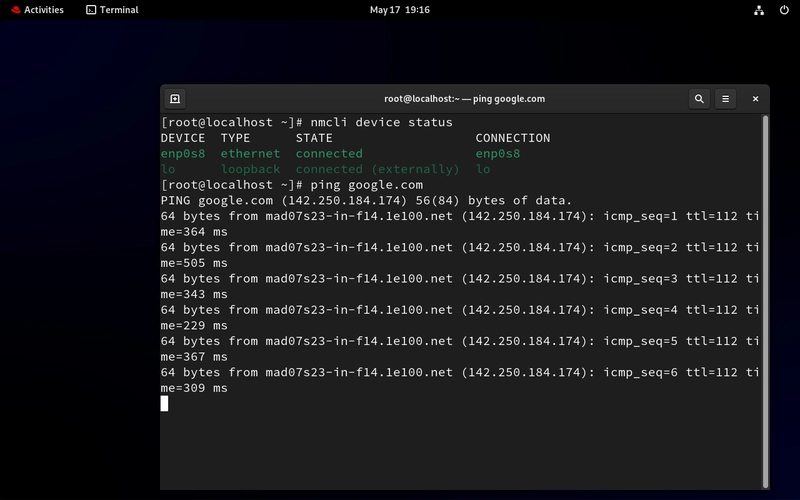Click the 'me=505 ms' time value
The width and height of the screenshot is (800, 500).
(x=194, y=263)
